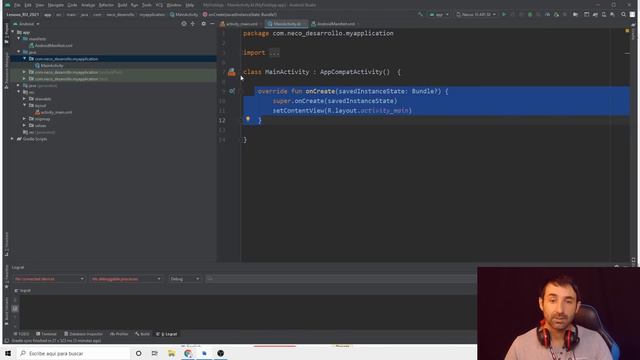Click the override gutter icon beside onCreate
The width and height of the screenshot is (640, 360).
(232, 91)
